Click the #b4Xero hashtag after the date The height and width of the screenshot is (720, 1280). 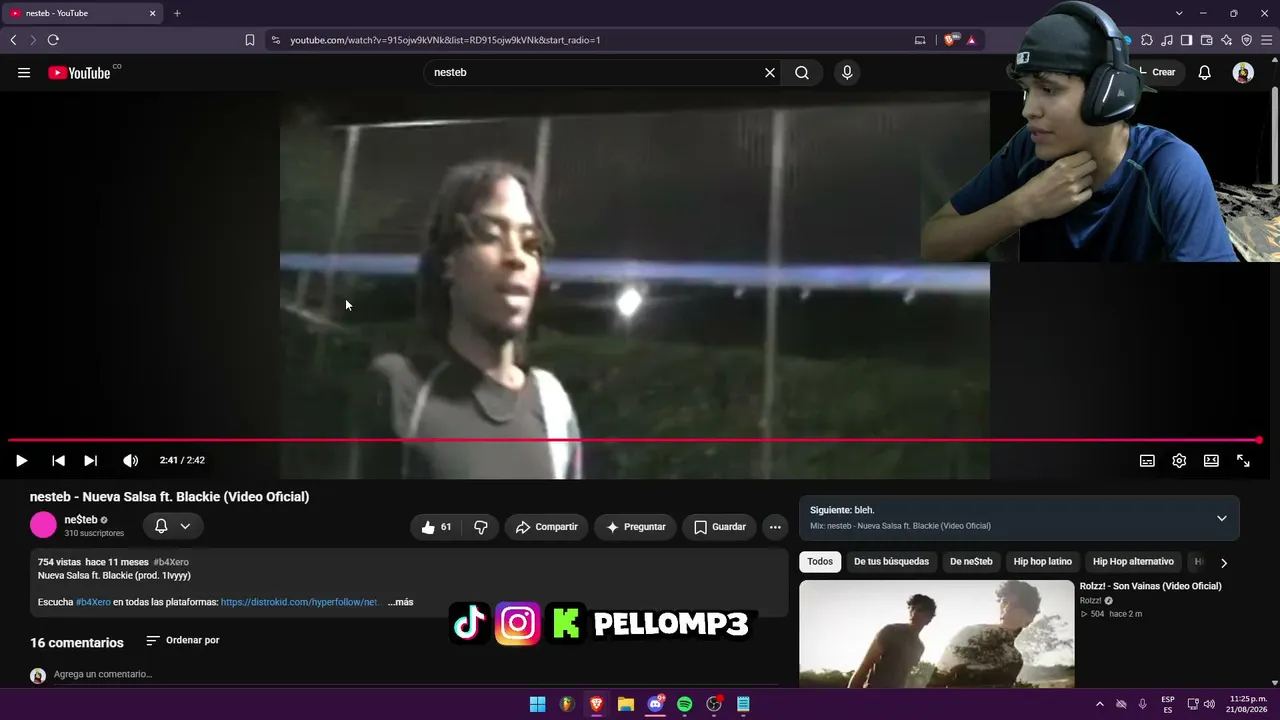click(171, 562)
